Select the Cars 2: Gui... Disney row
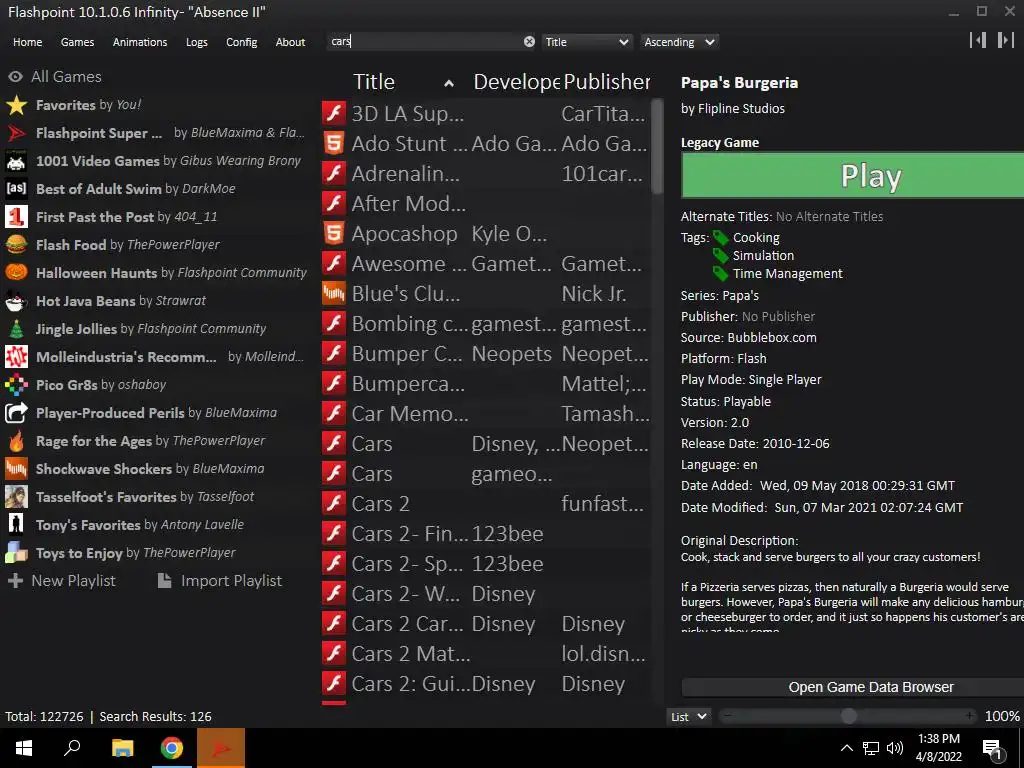The width and height of the screenshot is (1024, 768). coord(486,684)
